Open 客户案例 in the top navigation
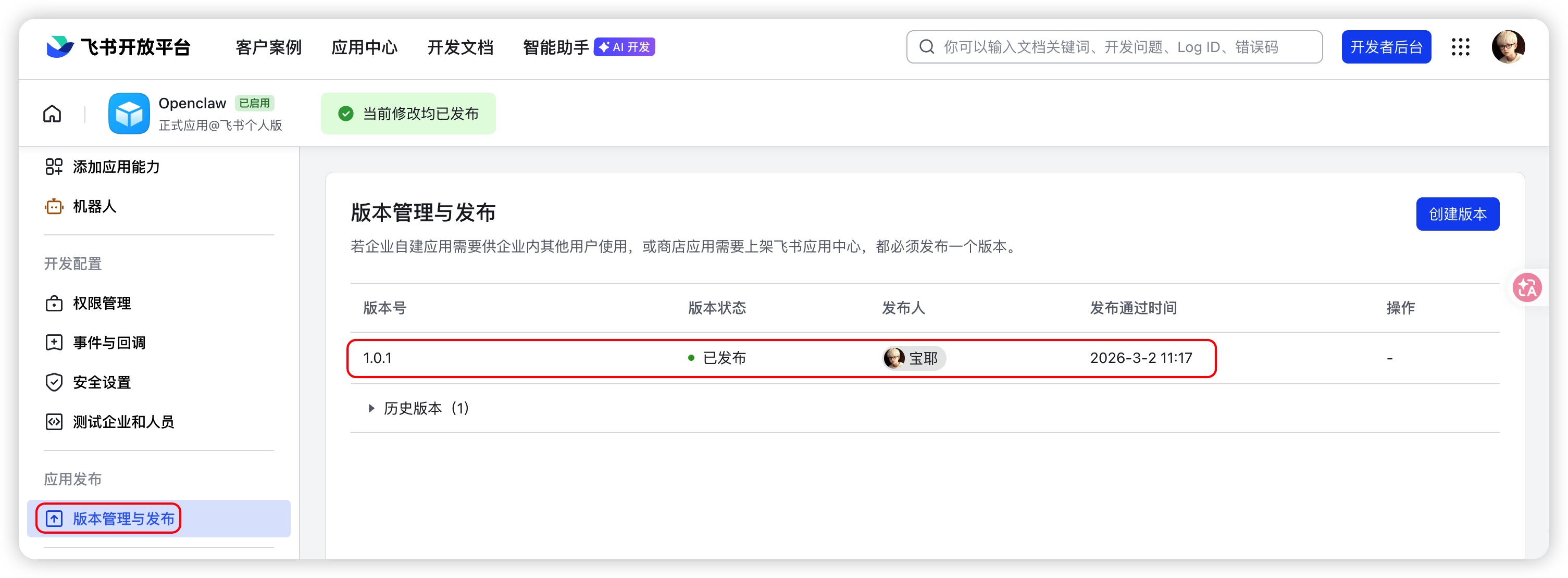The width and height of the screenshot is (1568, 578). pyautogui.click(x=268, y=47)
